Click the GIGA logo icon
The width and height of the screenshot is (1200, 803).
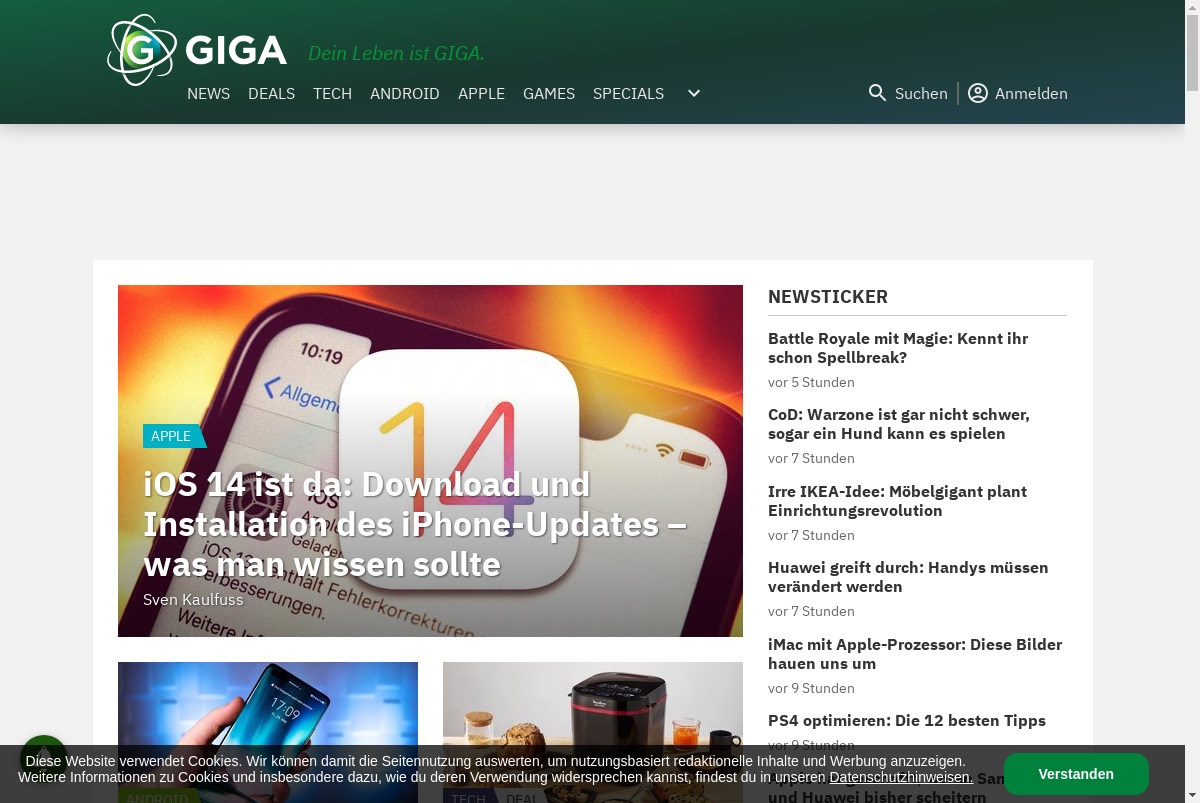coord(142,50)
